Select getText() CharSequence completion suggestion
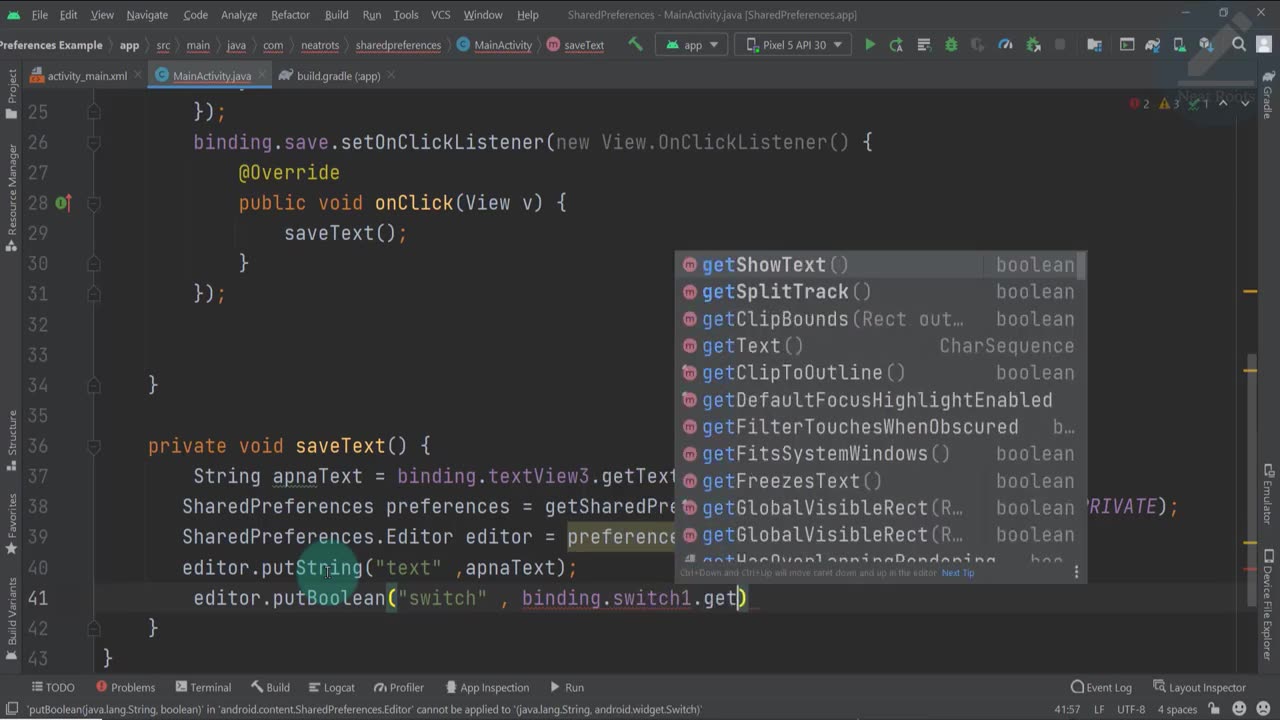This screenshot has height=720, width=1280. tap(880, 346)
